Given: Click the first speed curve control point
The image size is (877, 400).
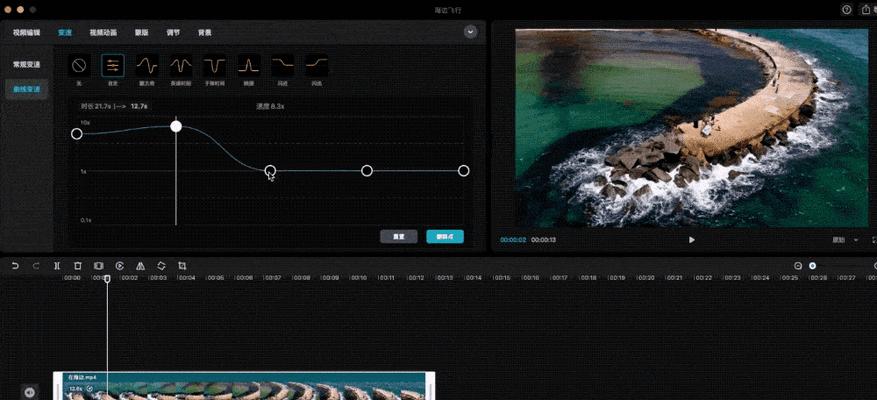Looking at the screenshot, I should [x=77, y=134].
